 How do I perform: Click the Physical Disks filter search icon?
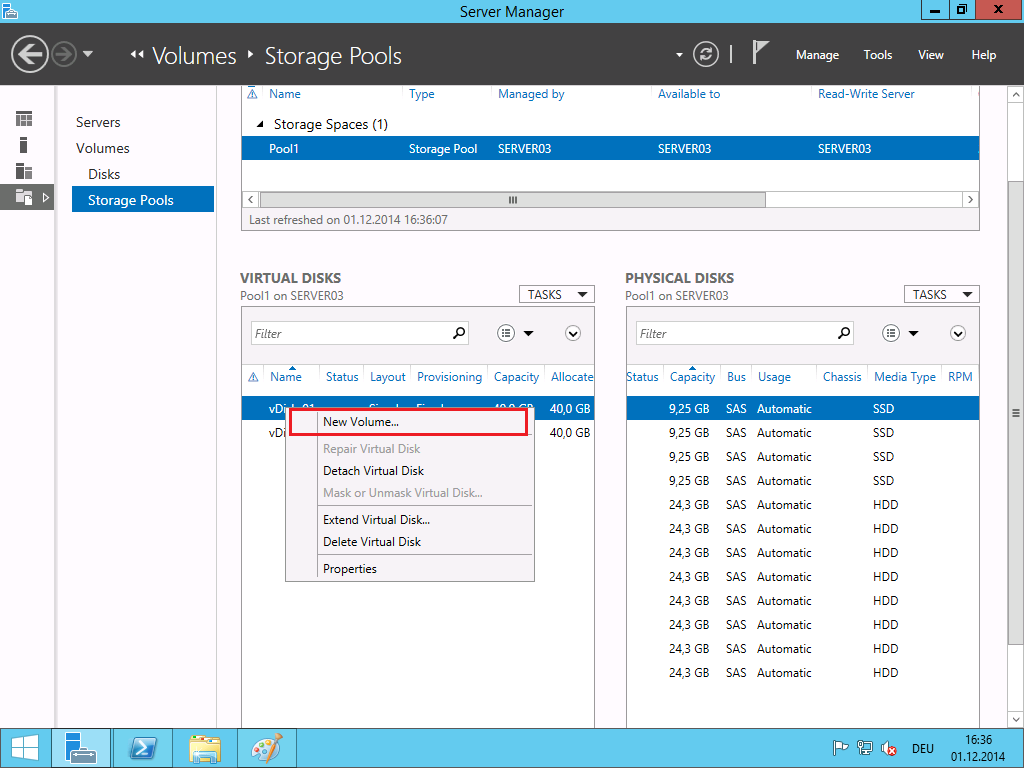click(844, 333)
